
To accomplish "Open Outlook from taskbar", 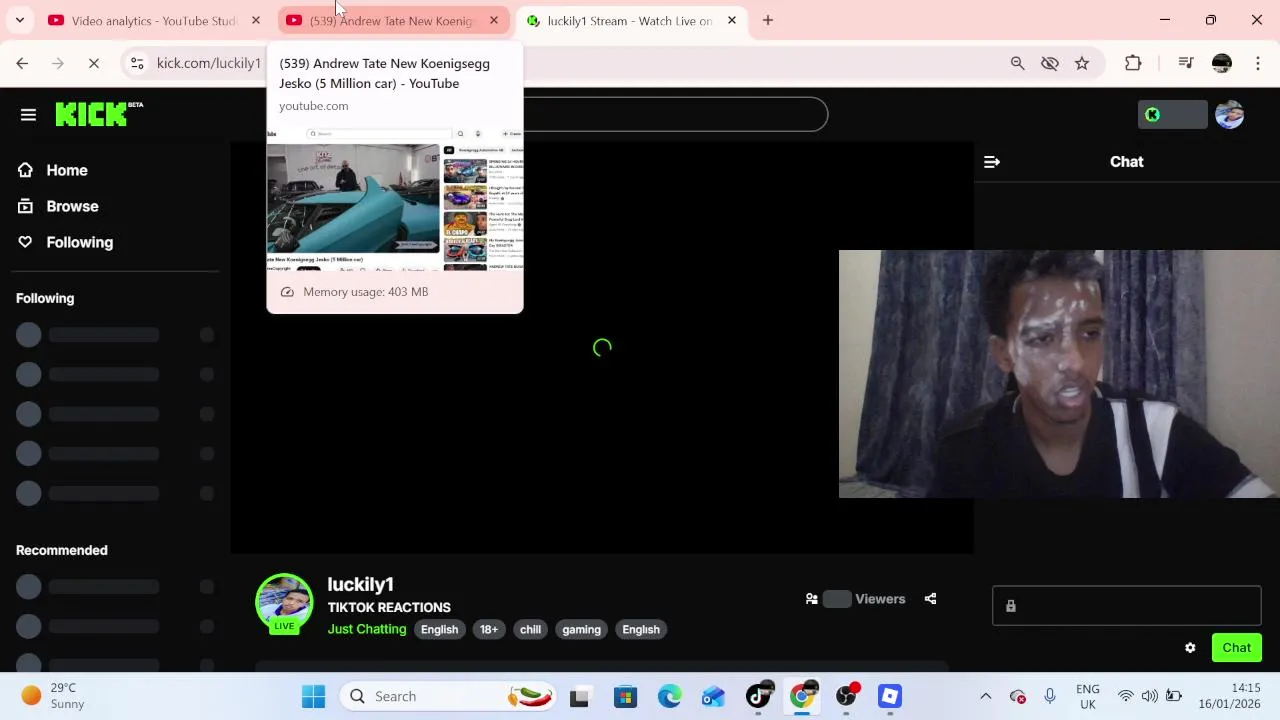I will (x=713, y=696).
